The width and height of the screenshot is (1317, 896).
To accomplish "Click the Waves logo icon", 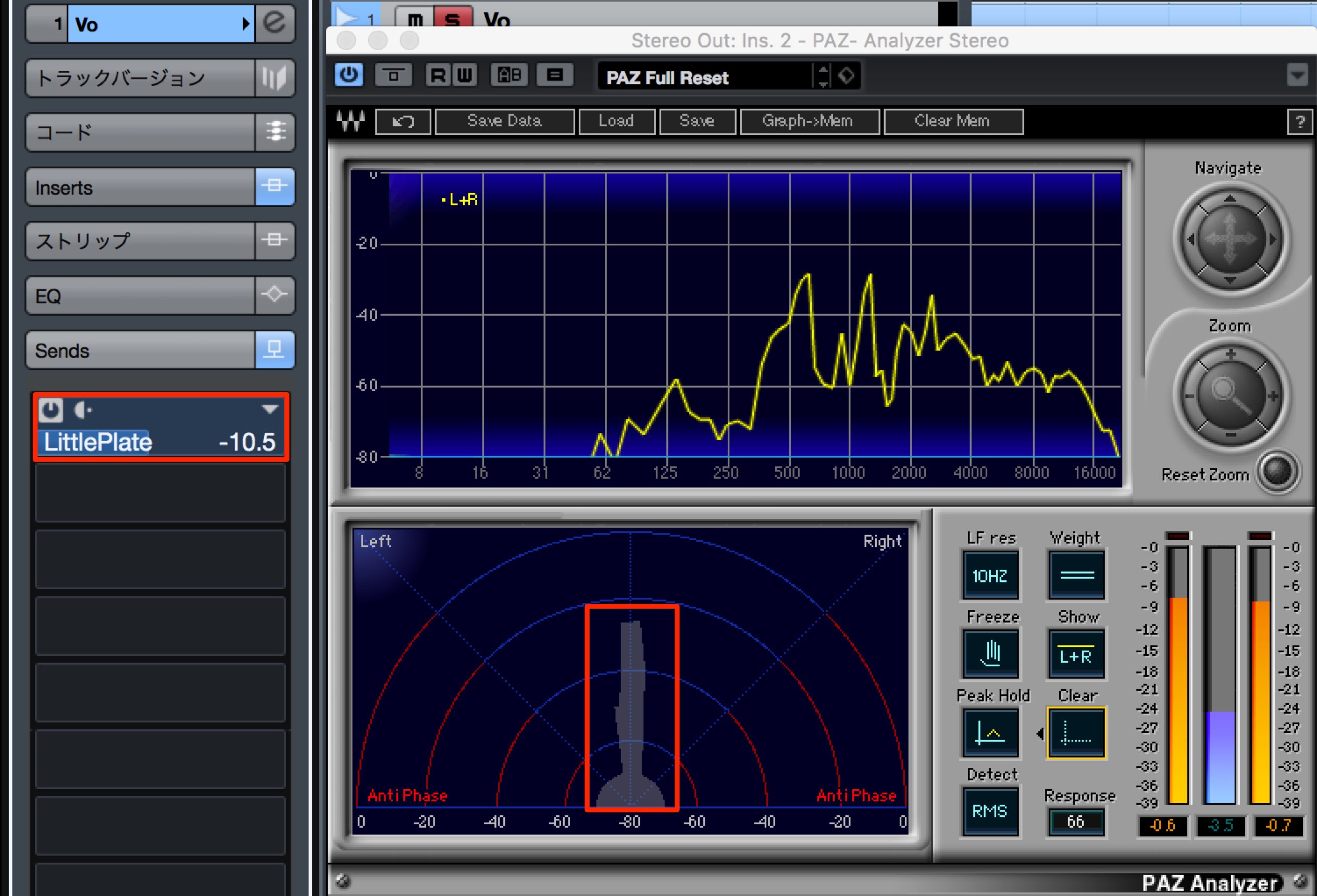I will click(350, 121).
